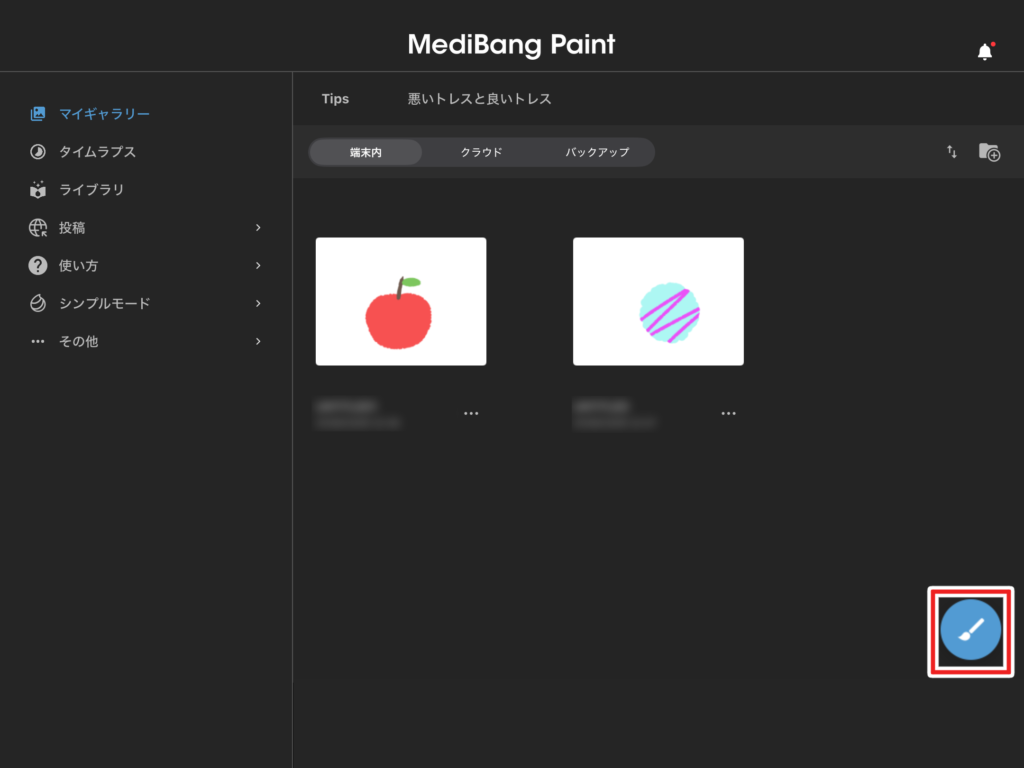
Task: Open the red apple artwork thumbnail
Action: [401, 301]
